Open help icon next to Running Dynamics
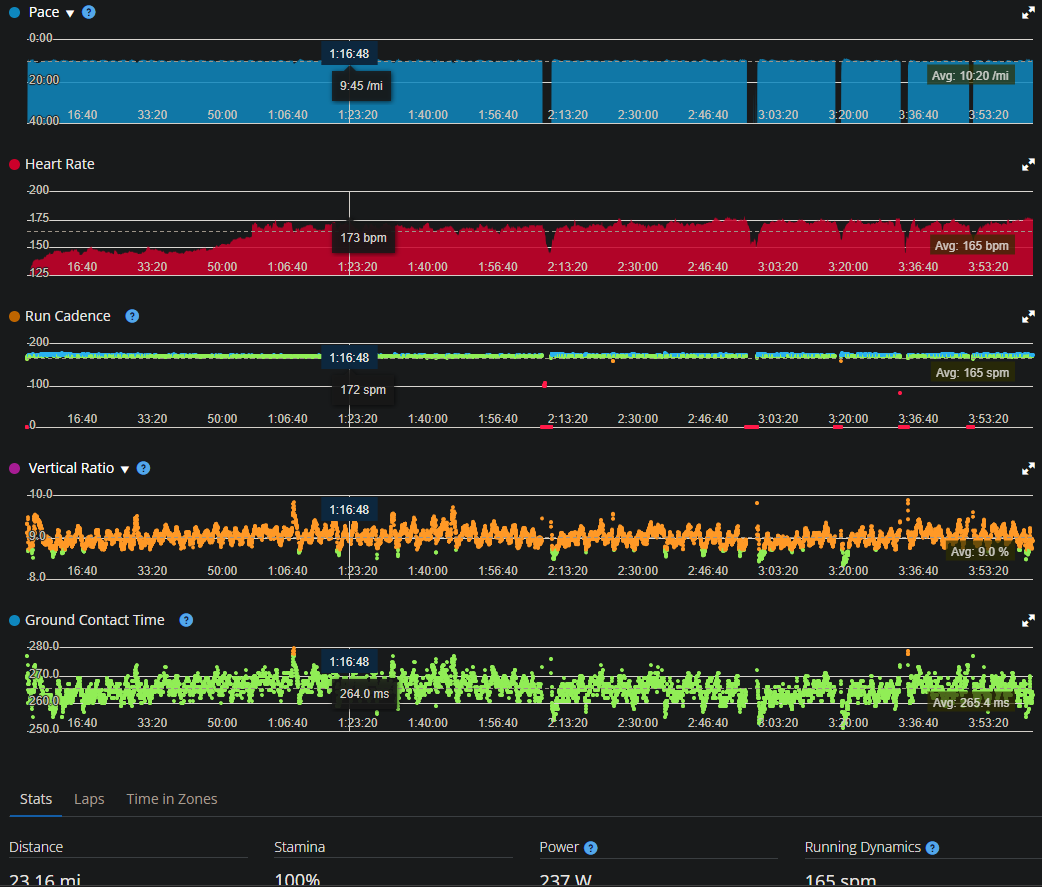The image size is (1042, 887). pos(932,848)
